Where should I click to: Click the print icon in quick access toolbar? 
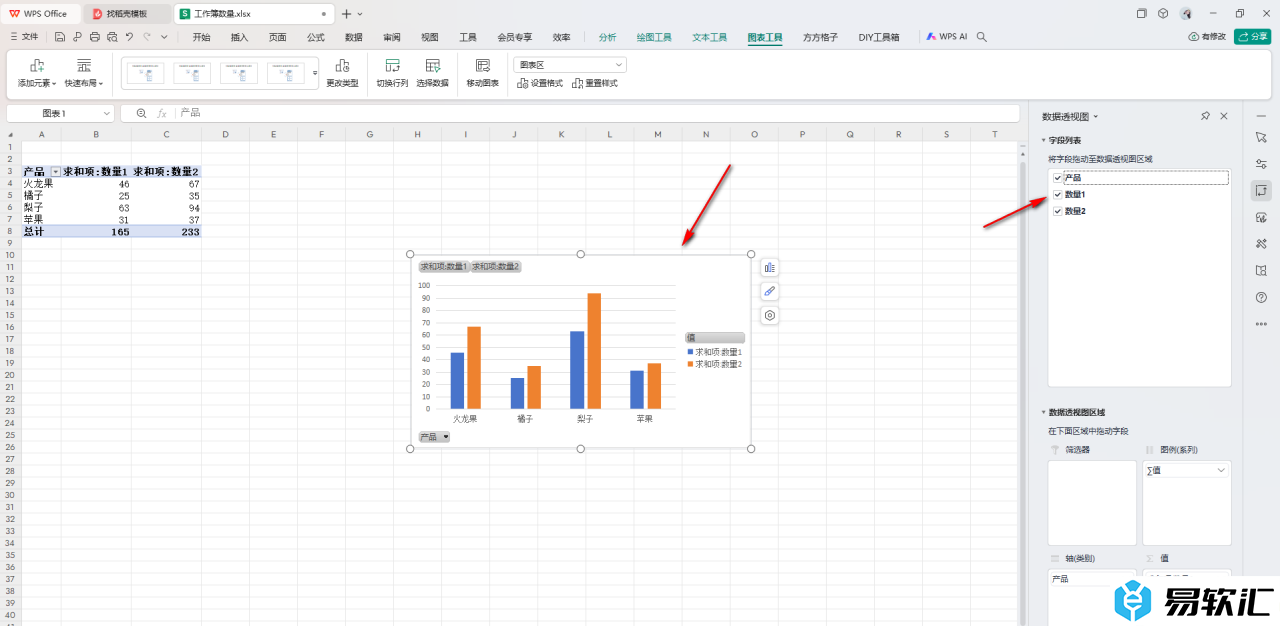click(x=95, y=37)
